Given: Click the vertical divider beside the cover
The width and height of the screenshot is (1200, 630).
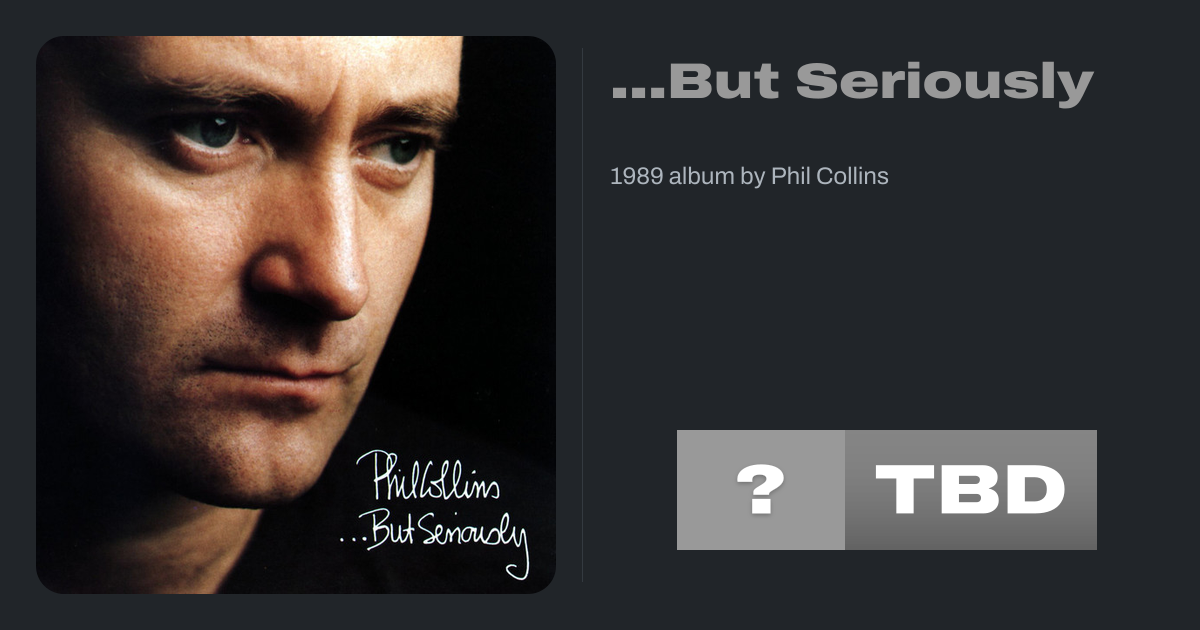Looking at the screenshot, I should (x=583, y=315).
